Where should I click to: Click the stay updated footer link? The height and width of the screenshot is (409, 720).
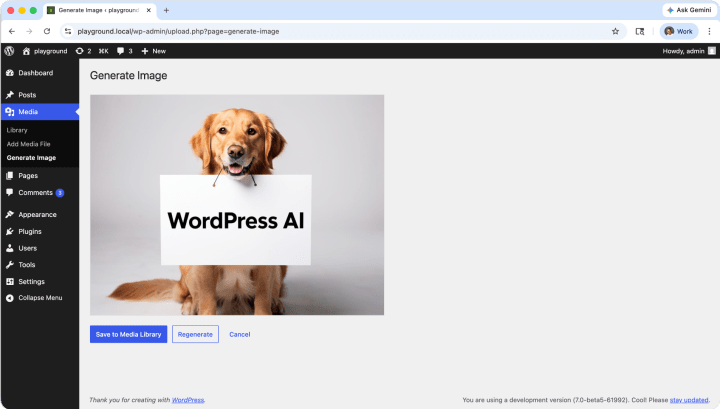[x=689, y=400]
